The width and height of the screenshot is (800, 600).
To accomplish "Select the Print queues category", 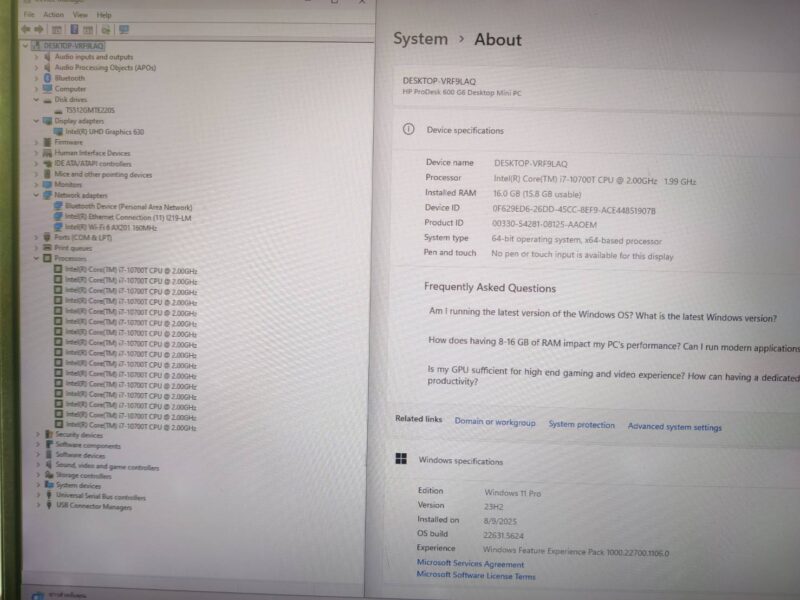I will (x=73, y=248).
